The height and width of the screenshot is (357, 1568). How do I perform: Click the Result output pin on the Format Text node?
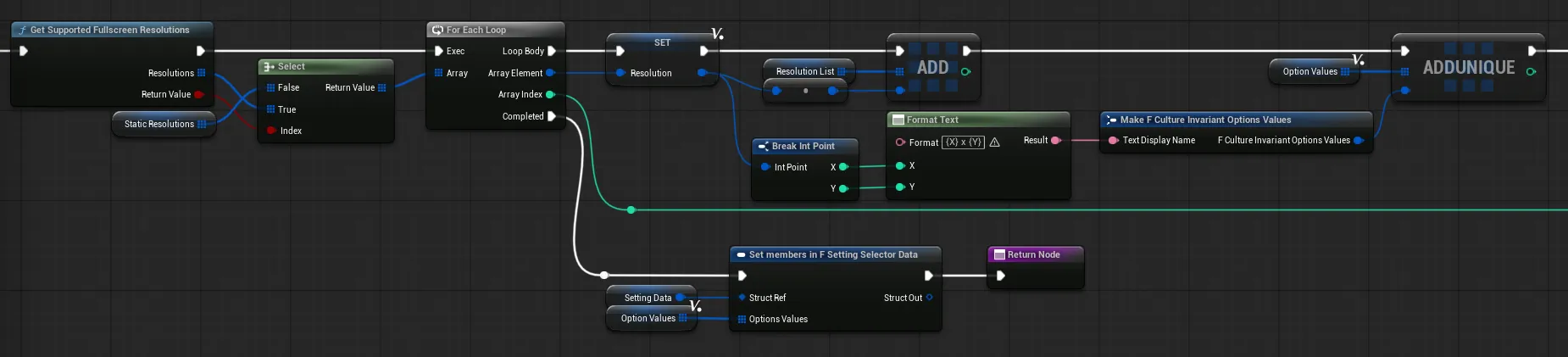pyautogui.click(x=1056, y=140)
